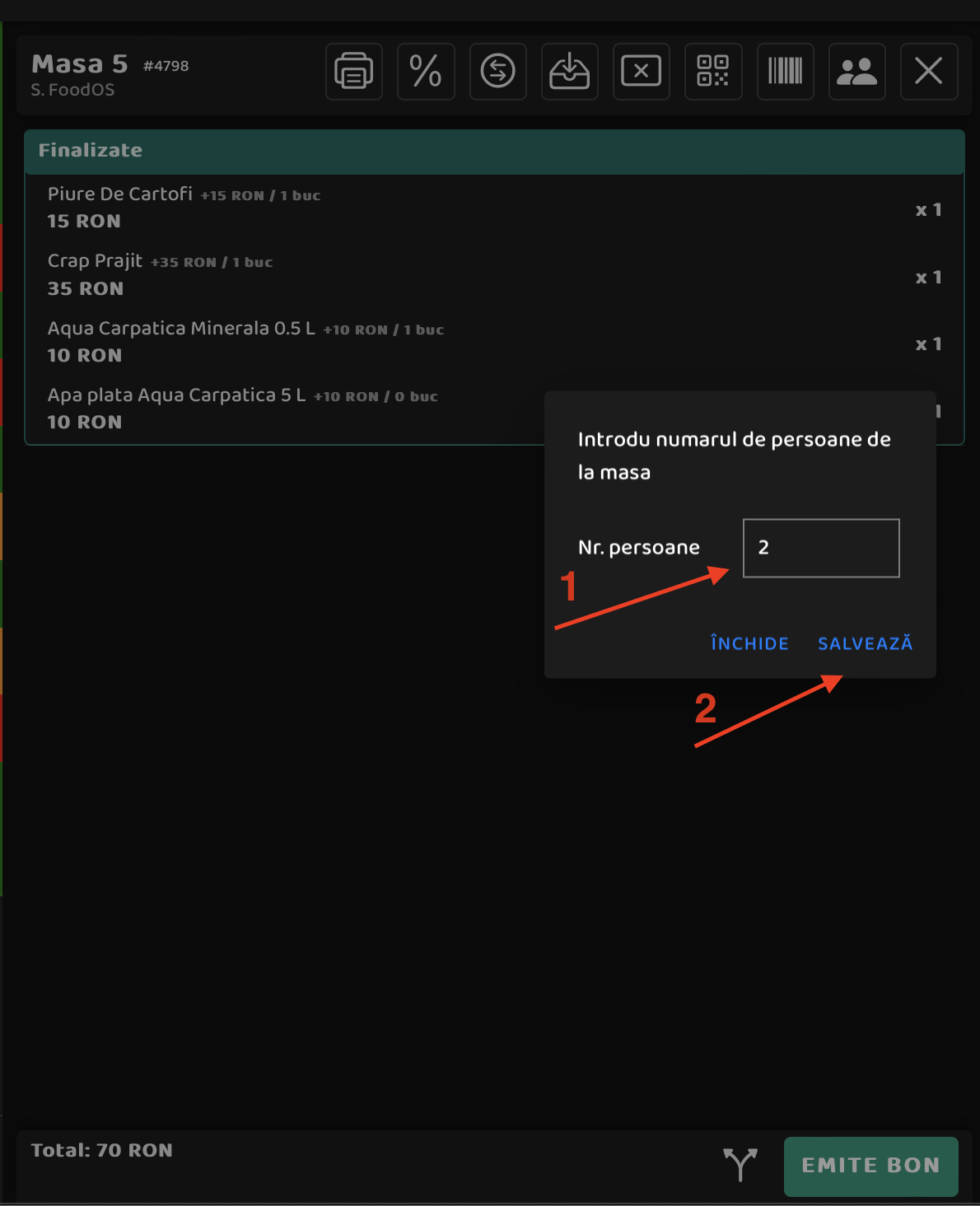Click the transfer arrows circle icon
This screenshot has height=1206, width=980.
[x=498, y=72]
